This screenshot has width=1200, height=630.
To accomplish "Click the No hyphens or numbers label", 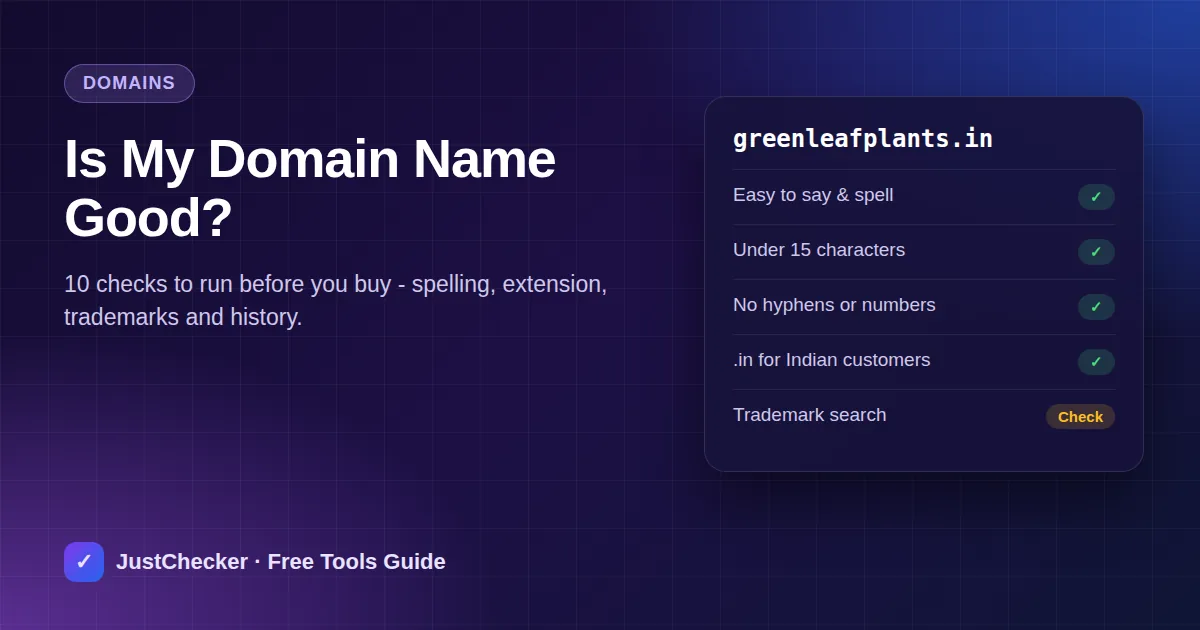I will click(834, 305).
